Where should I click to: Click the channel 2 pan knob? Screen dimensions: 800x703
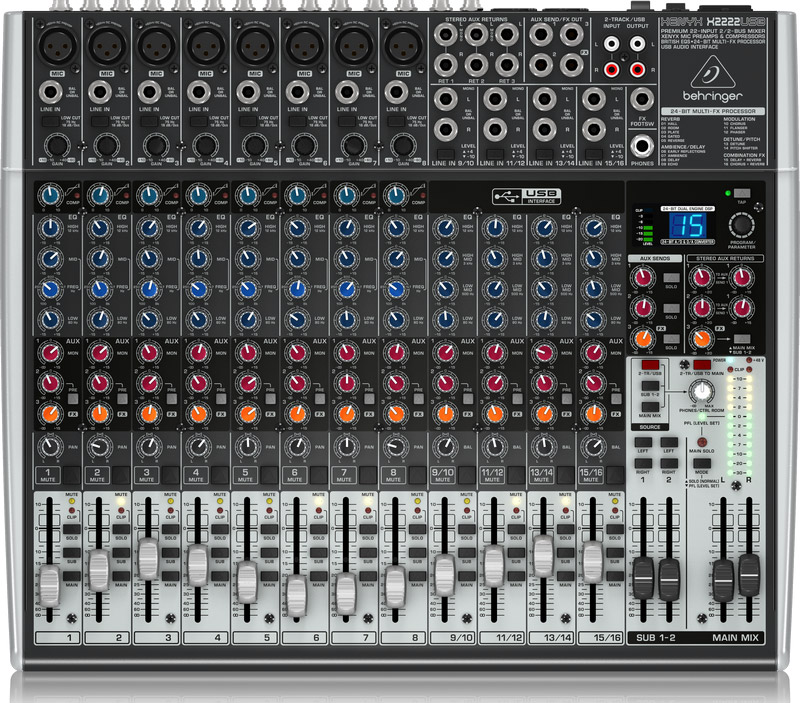[x=99, y=447]
